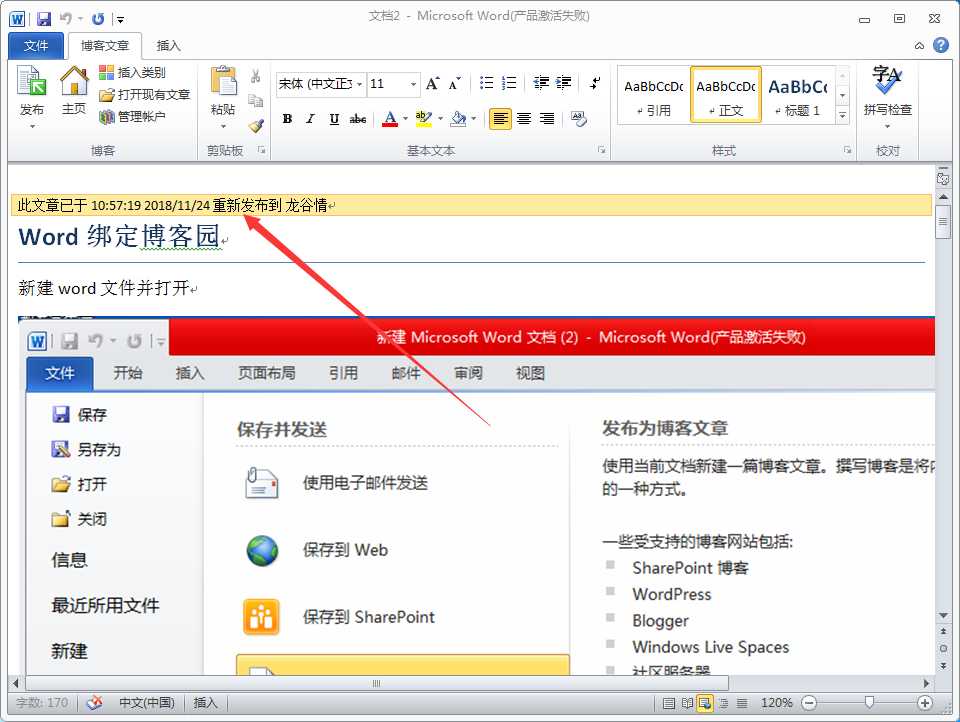The width and height of the screenshot is (960, 722).
Task: Click the vertical scrollbar down arrow
Action: tap(943, 615)
